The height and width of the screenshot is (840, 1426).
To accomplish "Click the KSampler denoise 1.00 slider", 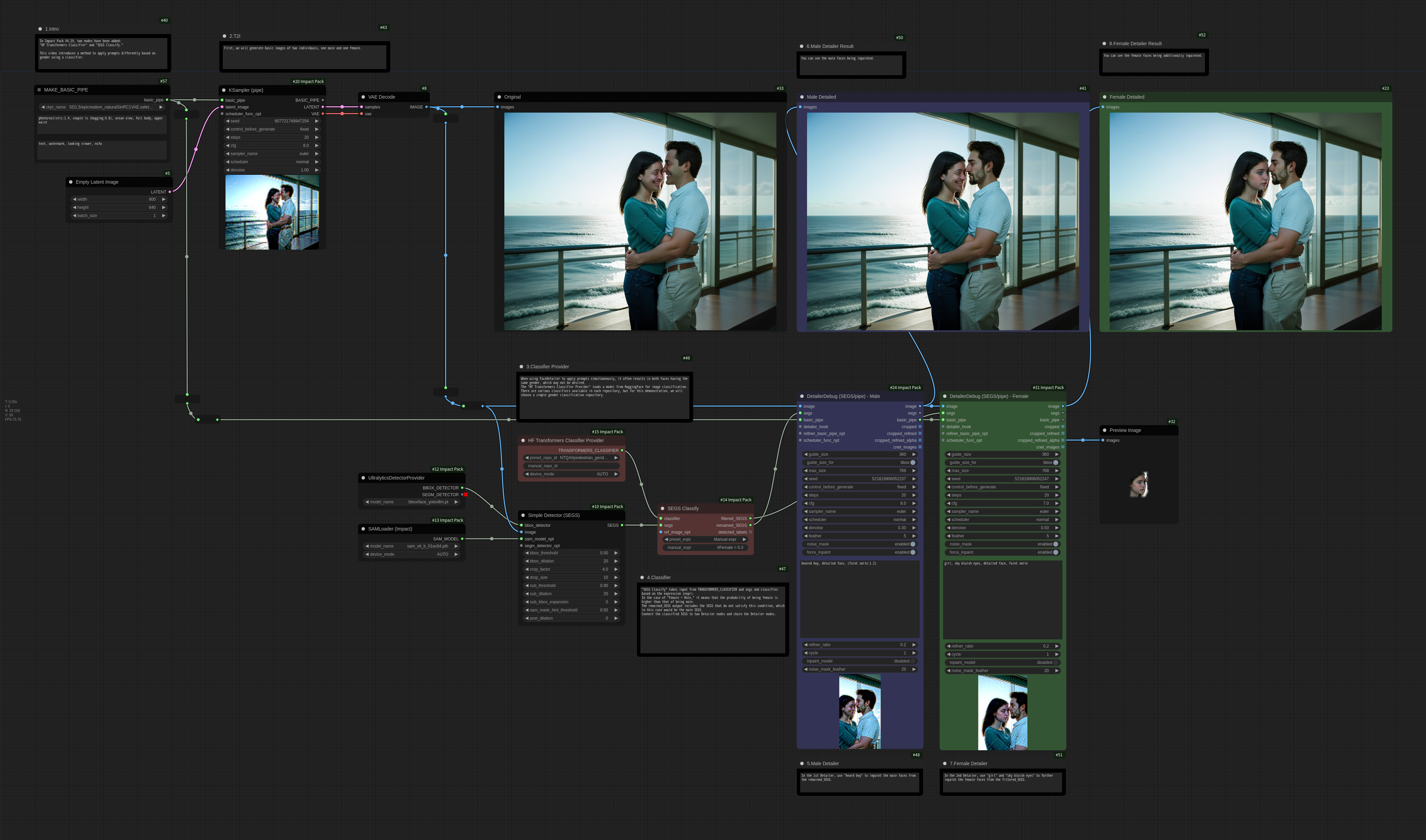I will coord(272,170).
